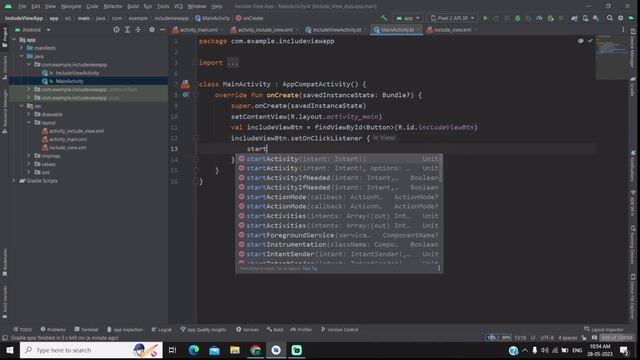Open the File menu
This screenshot has width=640, height=360.
point(22,7)
